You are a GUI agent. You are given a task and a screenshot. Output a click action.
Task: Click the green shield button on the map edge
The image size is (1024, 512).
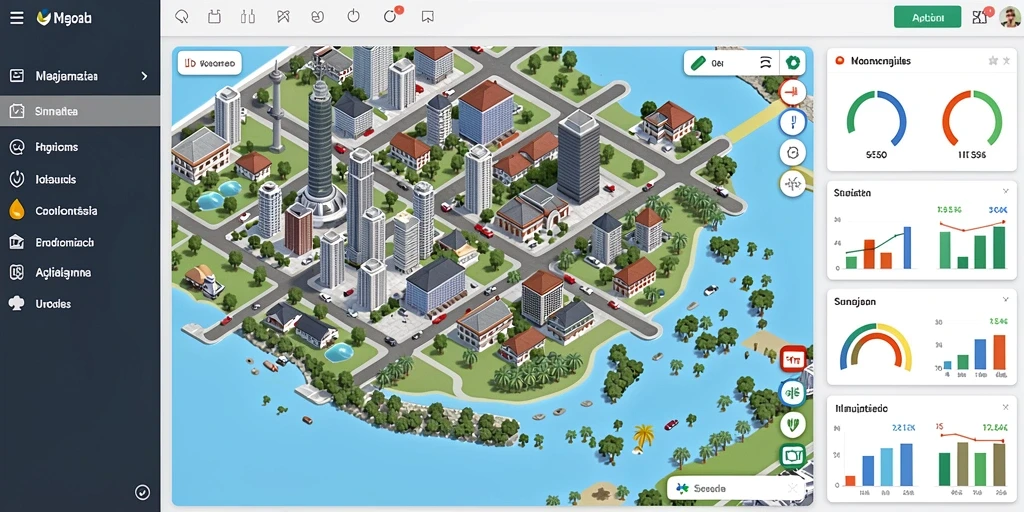click(793, 424)
